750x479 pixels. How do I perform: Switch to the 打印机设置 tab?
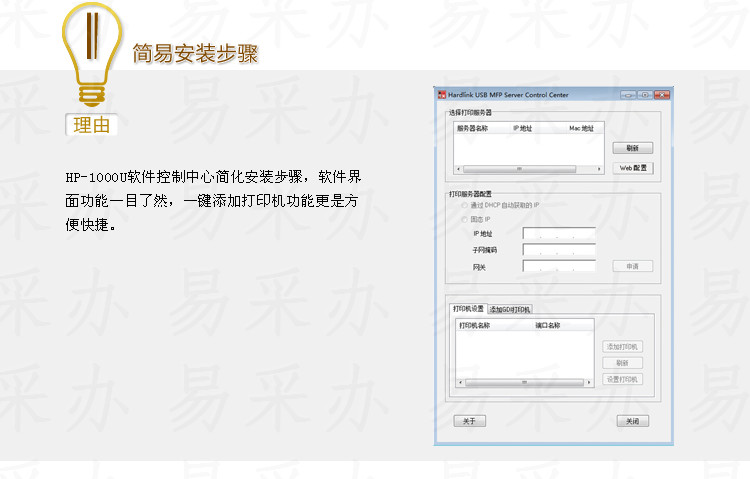pos(468,309)
